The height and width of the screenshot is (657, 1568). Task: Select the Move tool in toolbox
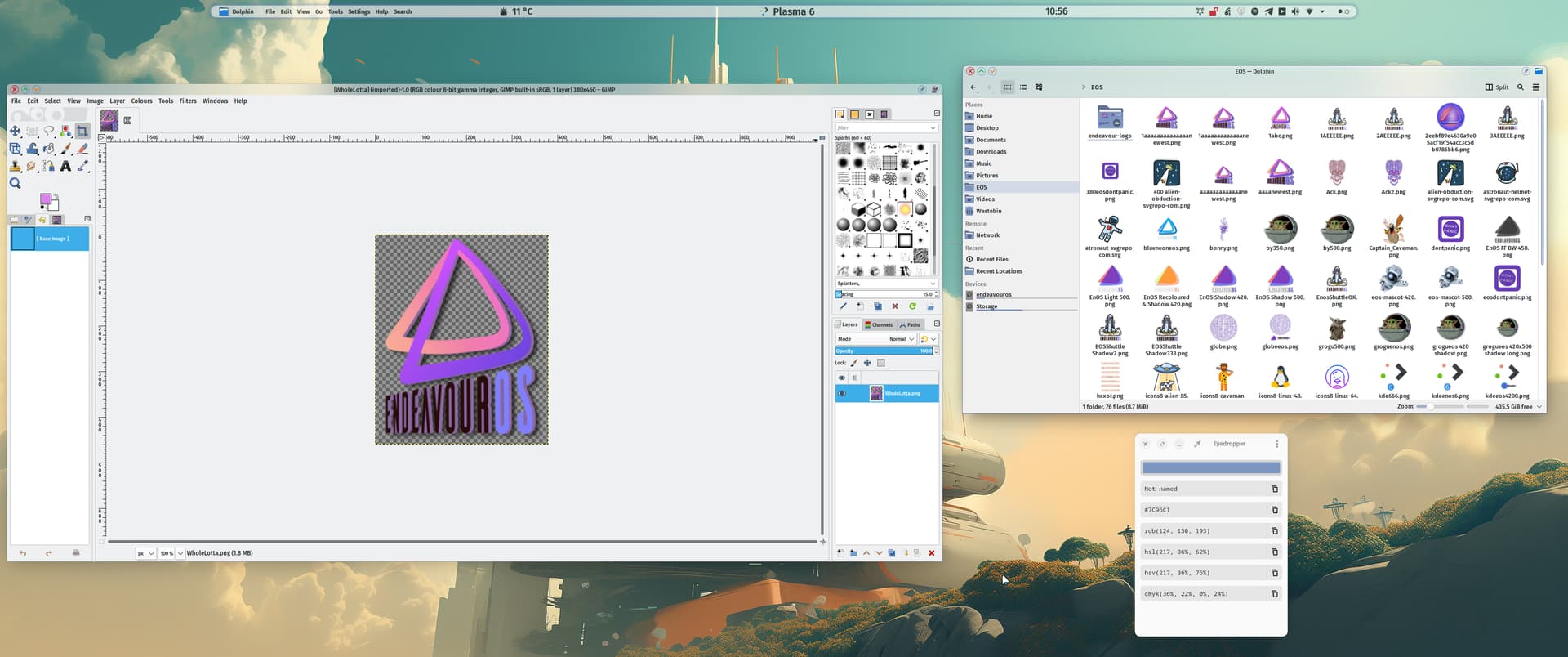(15, 132)
